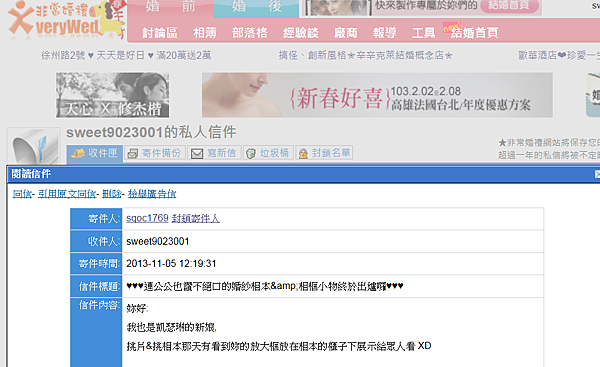
Task: Click the sweet9023001的私人信件 page heading
Action: click(151, 132)
